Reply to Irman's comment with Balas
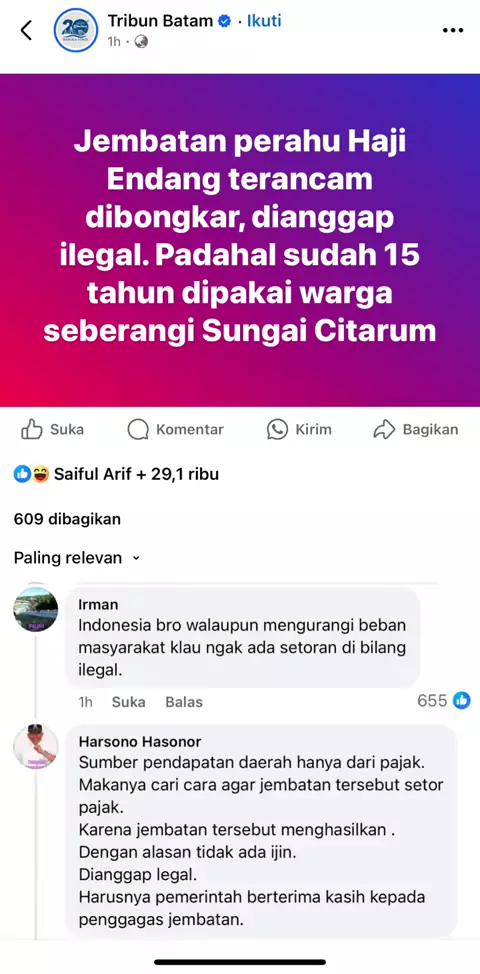The height and width of the screenshot is (974, 480). [x=184, y=702]
